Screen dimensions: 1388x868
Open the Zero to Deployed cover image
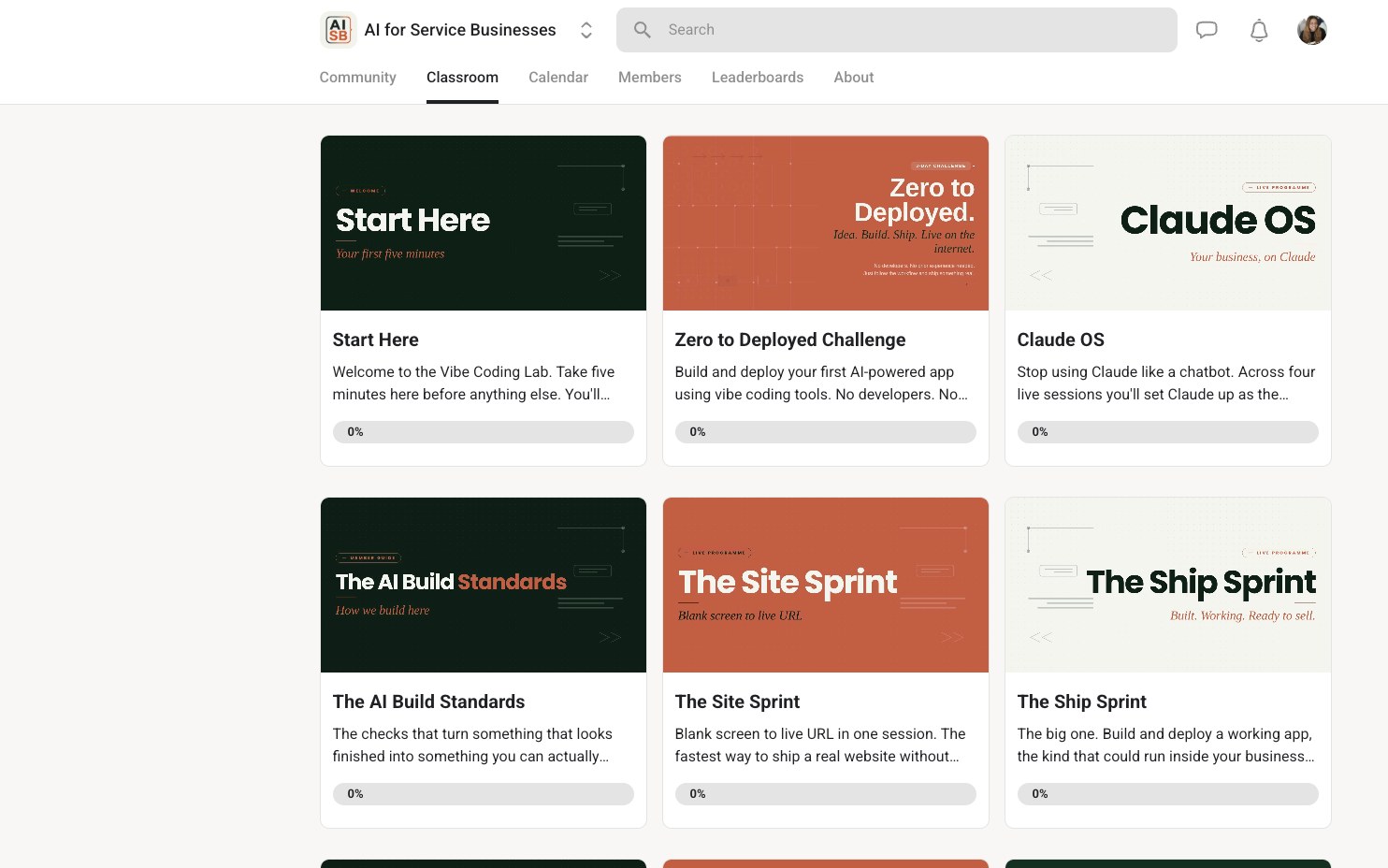click(826, 224)
